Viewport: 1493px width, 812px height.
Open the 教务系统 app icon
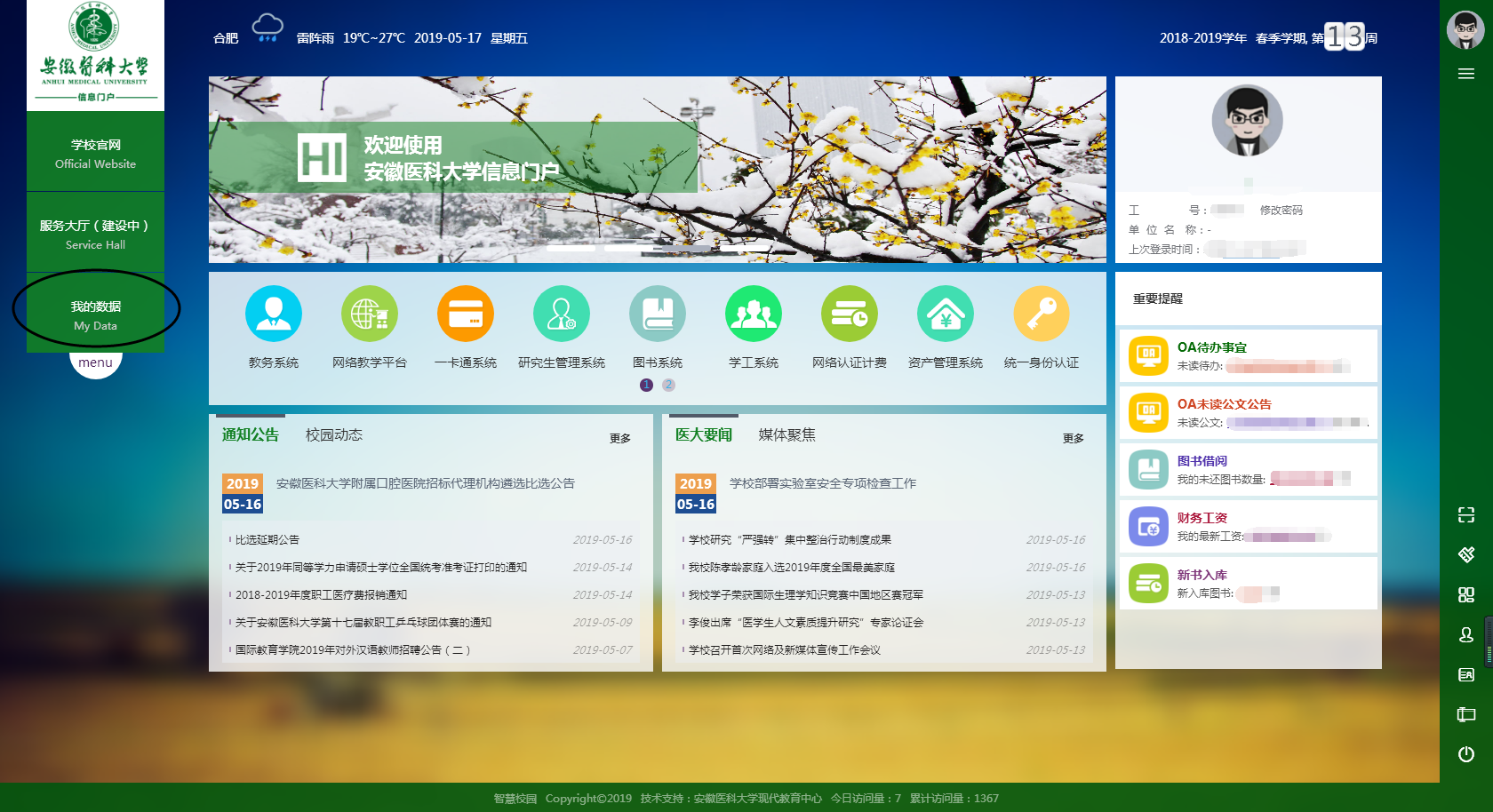pos(274,314)
